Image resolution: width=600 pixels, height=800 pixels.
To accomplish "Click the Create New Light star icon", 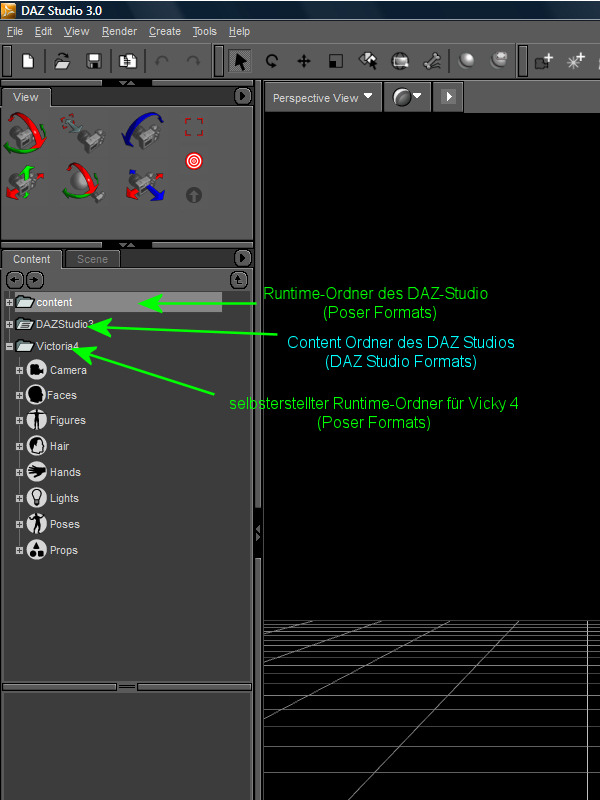I will 576,61.
